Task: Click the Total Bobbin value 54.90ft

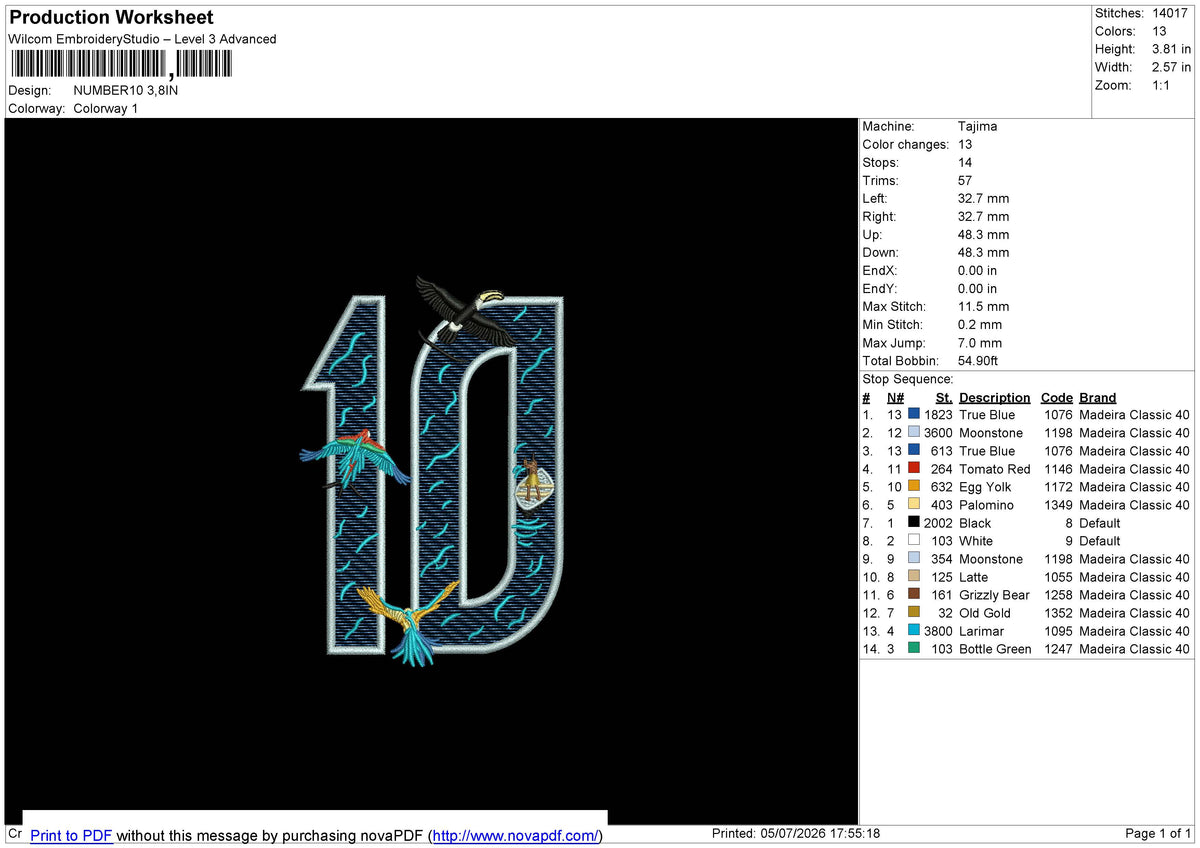Action: pyautogui.click(x=978, y=360)
